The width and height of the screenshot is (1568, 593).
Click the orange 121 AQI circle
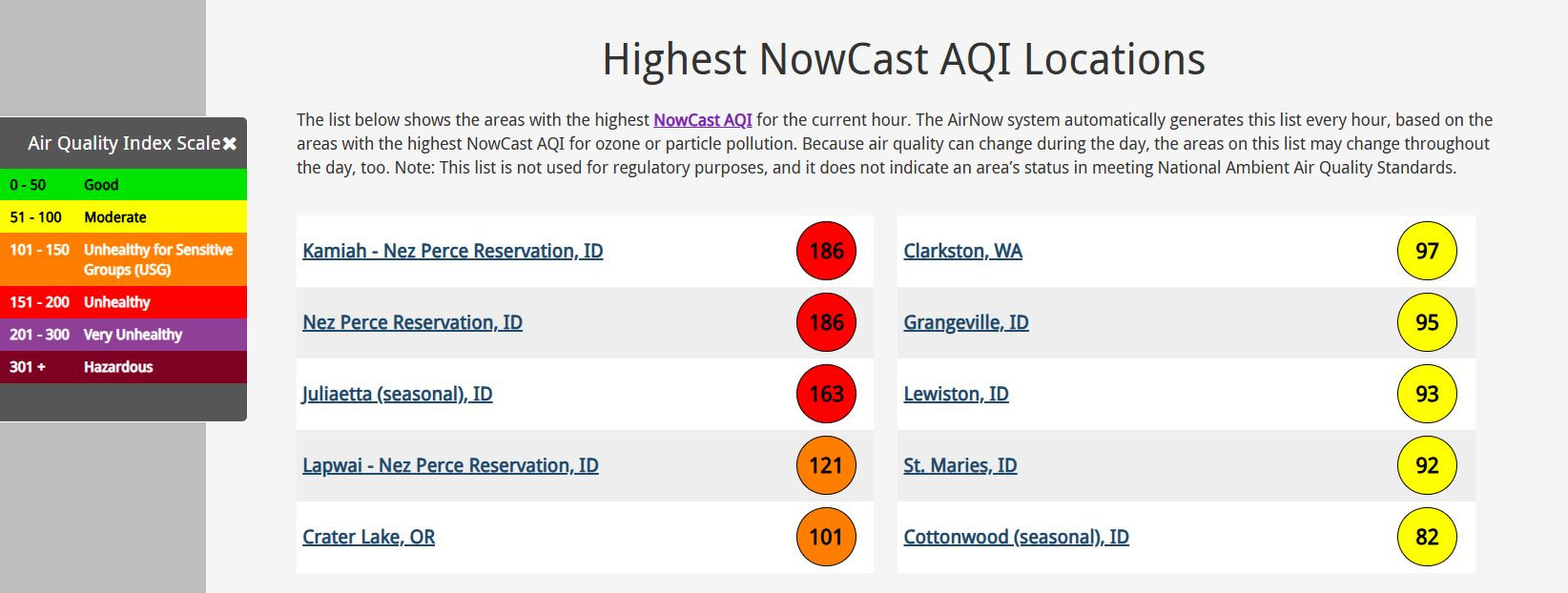[x=826, y=465]
